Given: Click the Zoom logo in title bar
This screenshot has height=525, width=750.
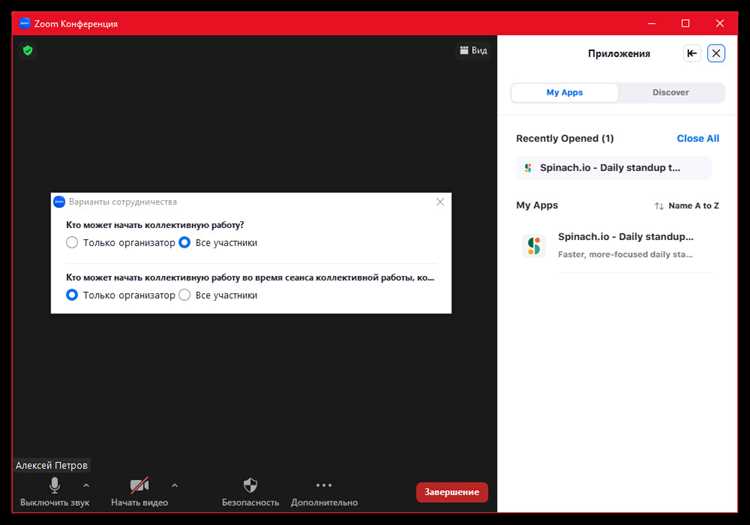Looking at the screenshot, I should click(25, 23).
